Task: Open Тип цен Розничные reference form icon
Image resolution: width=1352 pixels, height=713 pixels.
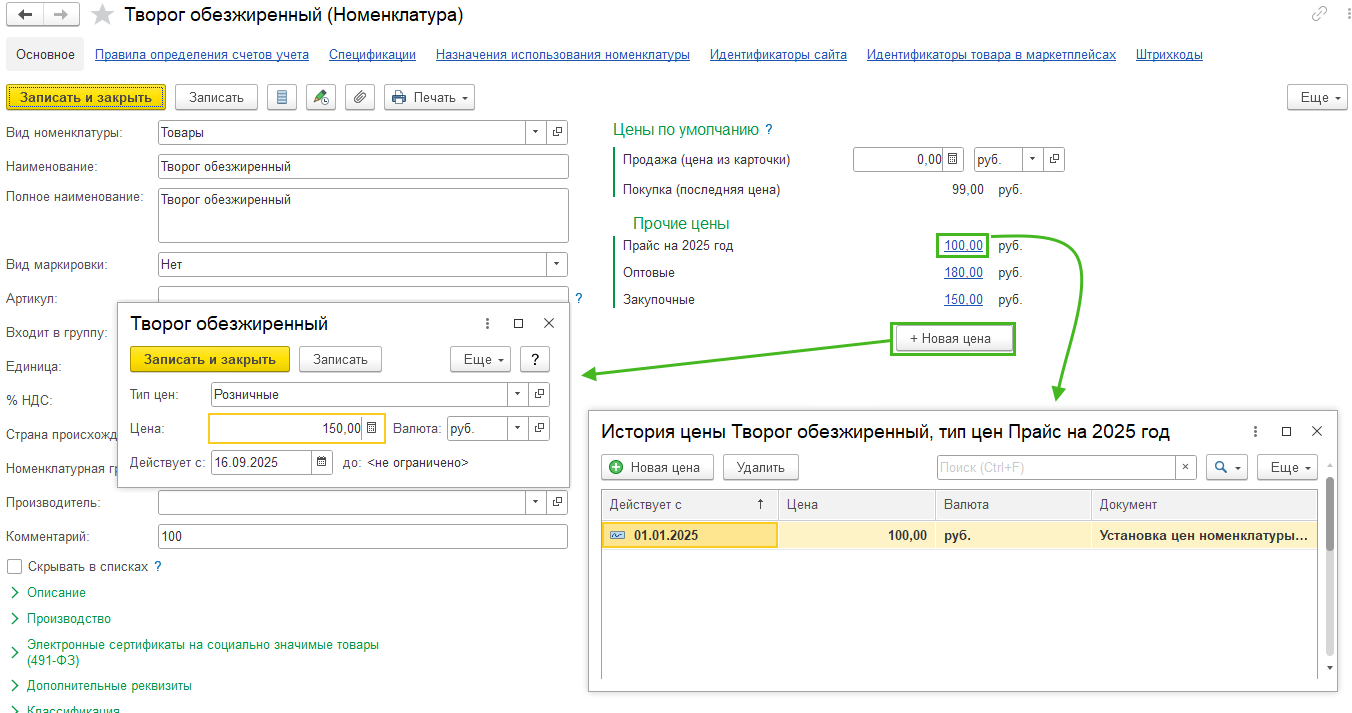Action: click(x=539, y=394)
